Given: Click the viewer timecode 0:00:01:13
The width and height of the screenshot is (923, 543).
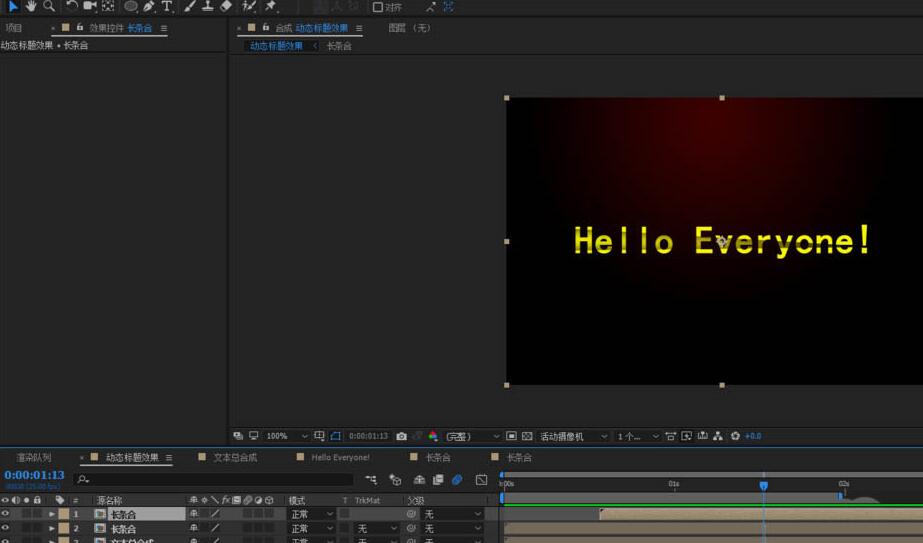Looking at the screenshot, I should (368, 436).
